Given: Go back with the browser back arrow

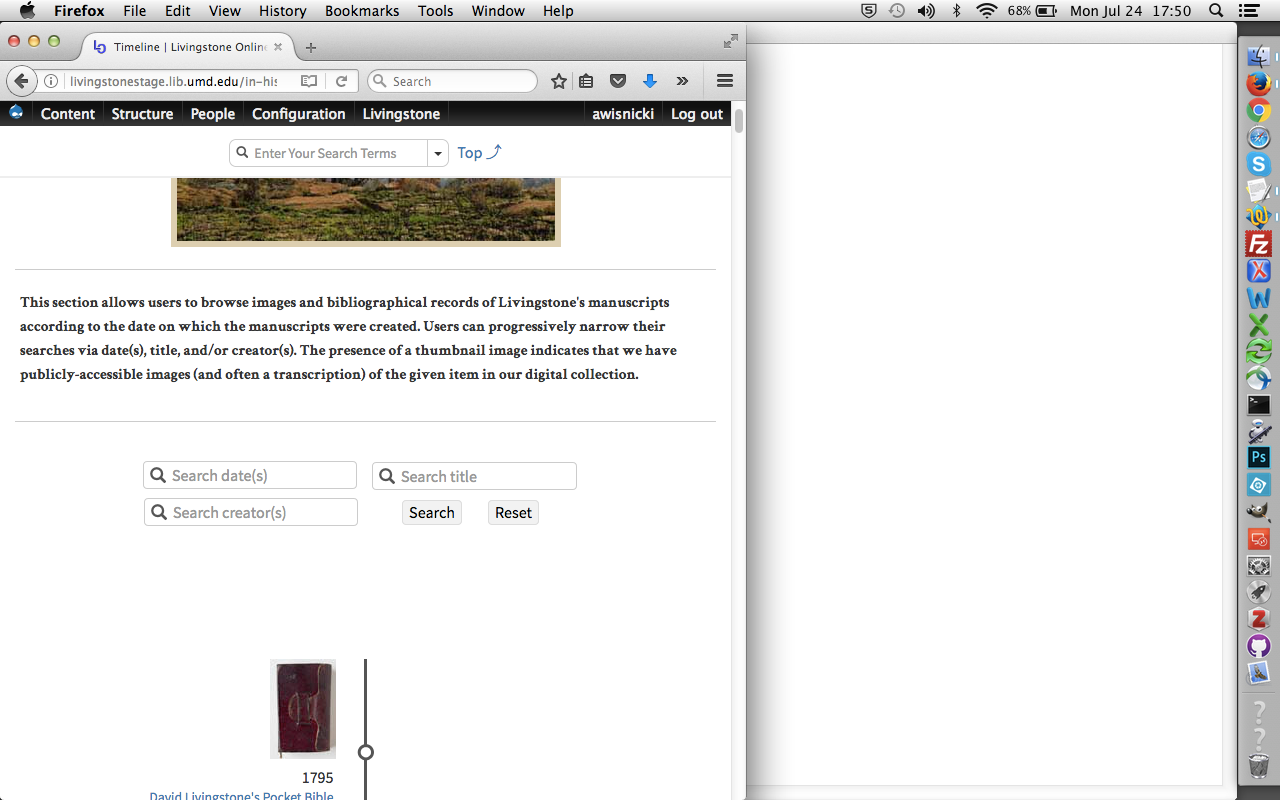Looking at the screenshot, I should 21,81.
